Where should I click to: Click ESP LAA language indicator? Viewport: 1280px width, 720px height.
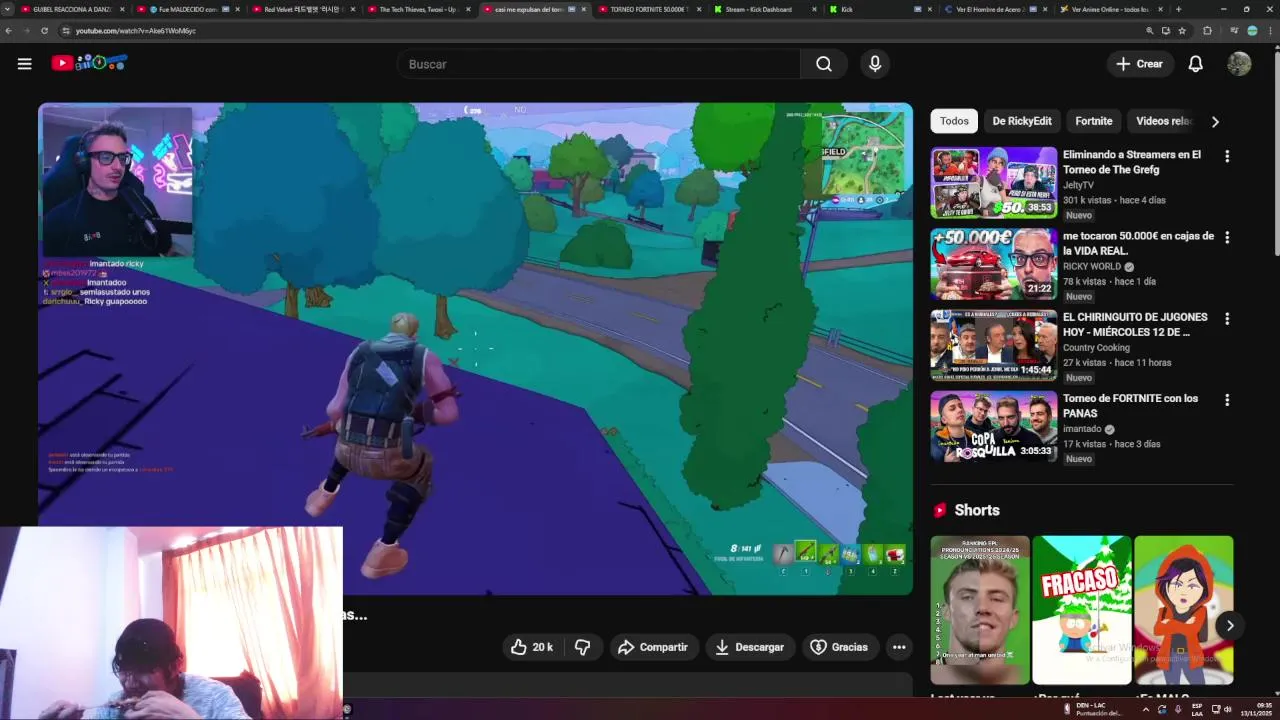point(1197,709)
